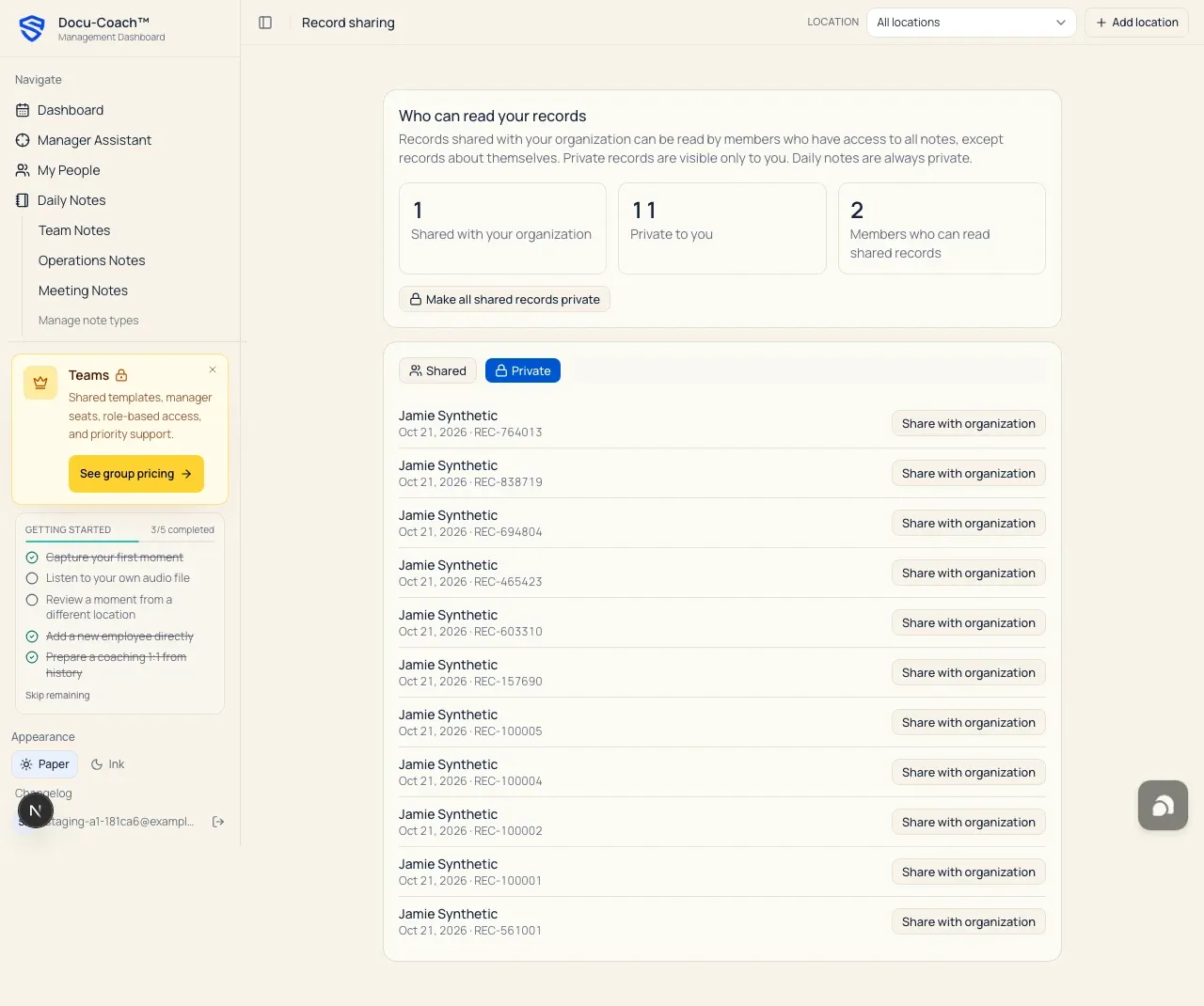This screenshot has width=1204, height=1006.
Task: Click Skip remaining link
Action: (x=57, y=696)
